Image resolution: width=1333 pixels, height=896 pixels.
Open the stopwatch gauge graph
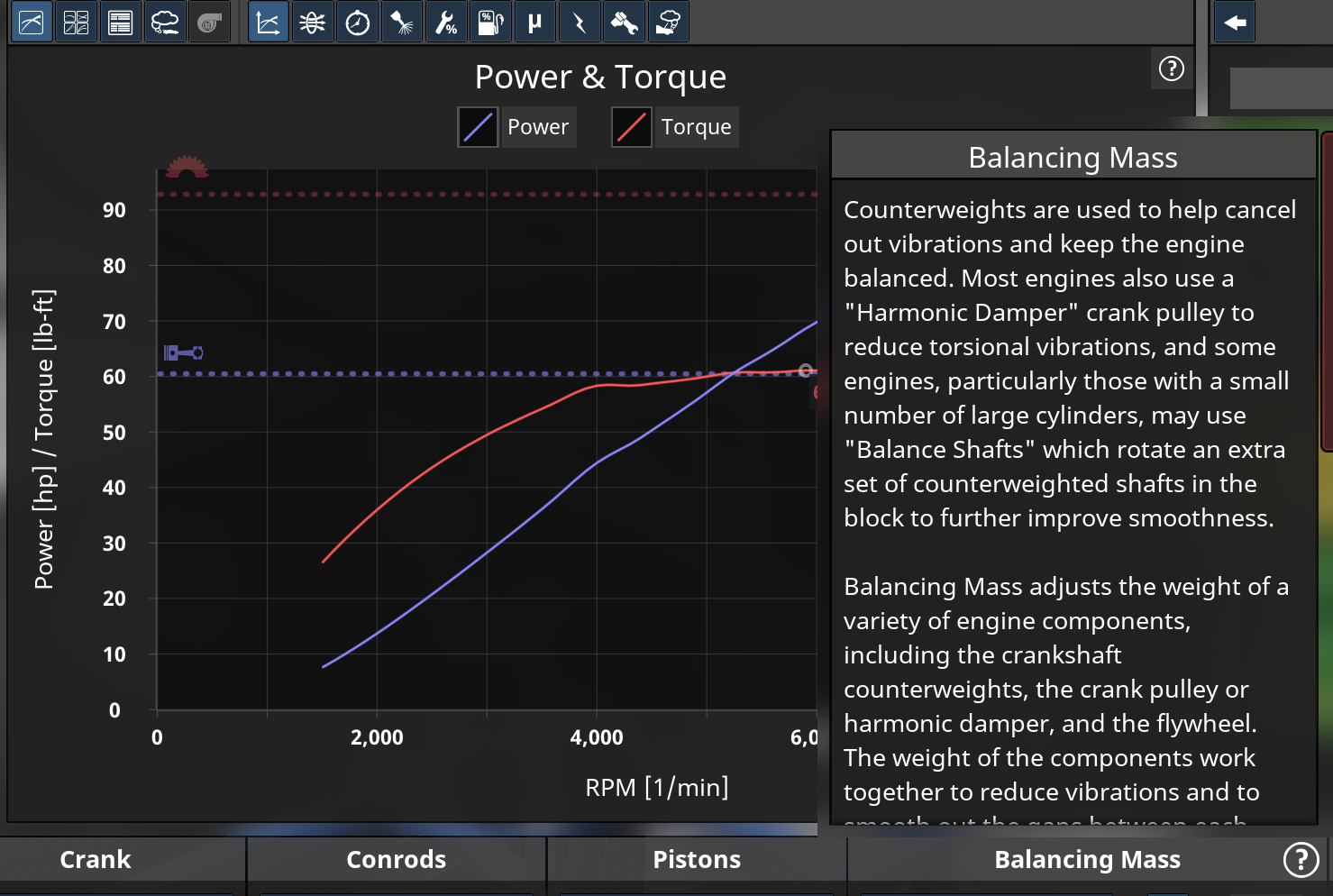click(357, 23)
